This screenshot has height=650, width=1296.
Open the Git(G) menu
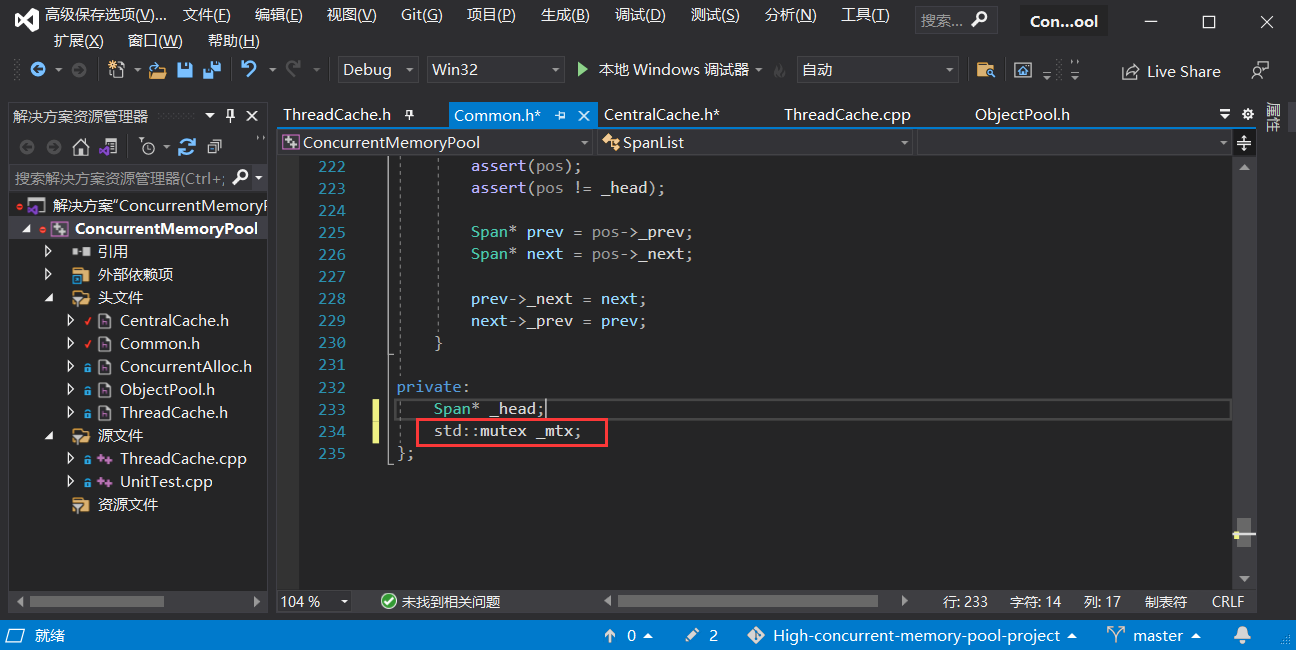[421, 15]
